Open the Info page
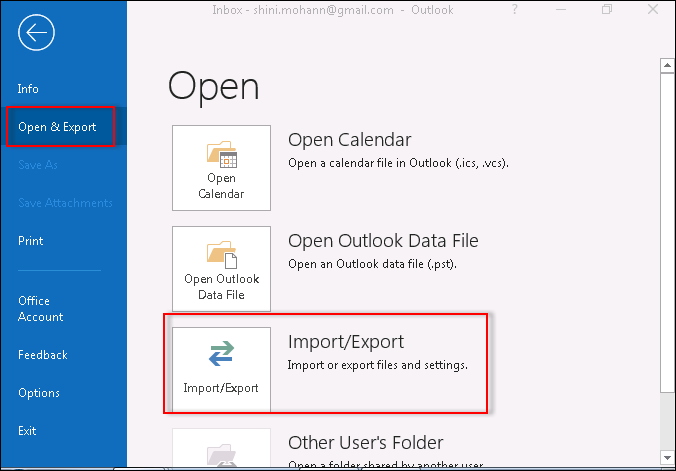Image resolution: width=676 pixels, height=471 pixels. coord(28,89)
